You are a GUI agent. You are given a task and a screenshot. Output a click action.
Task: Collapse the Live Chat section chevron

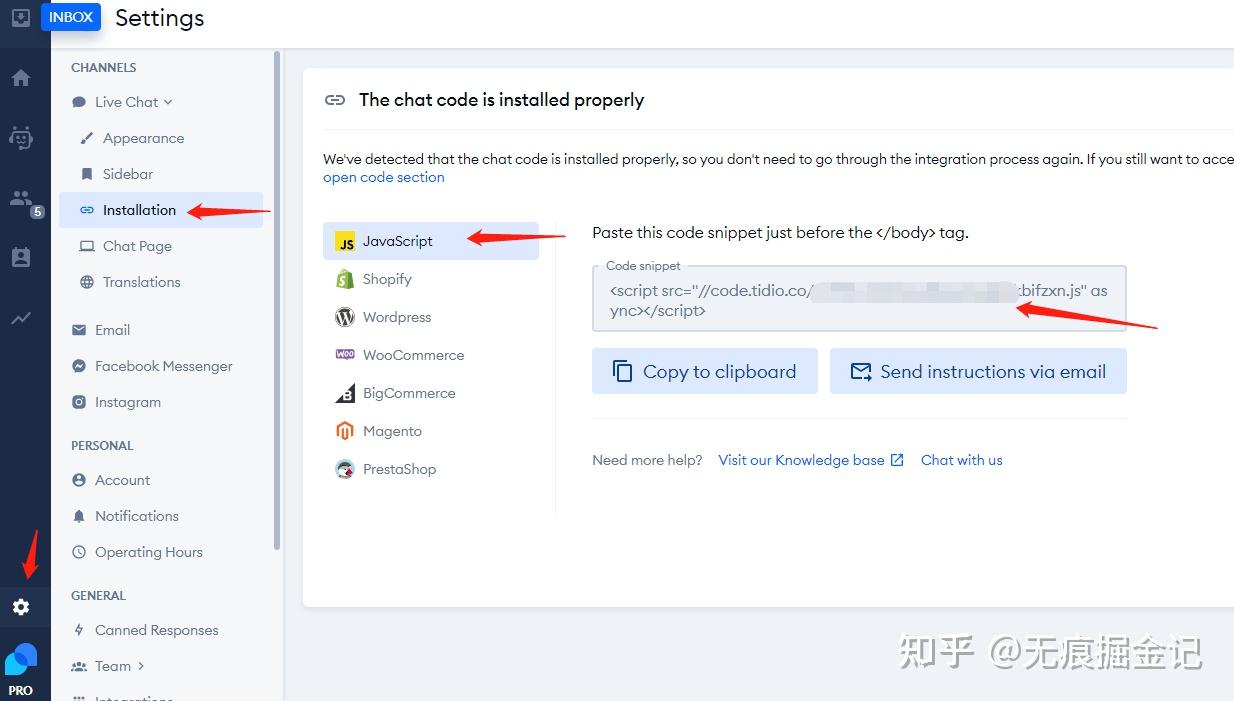coord(168,102)
